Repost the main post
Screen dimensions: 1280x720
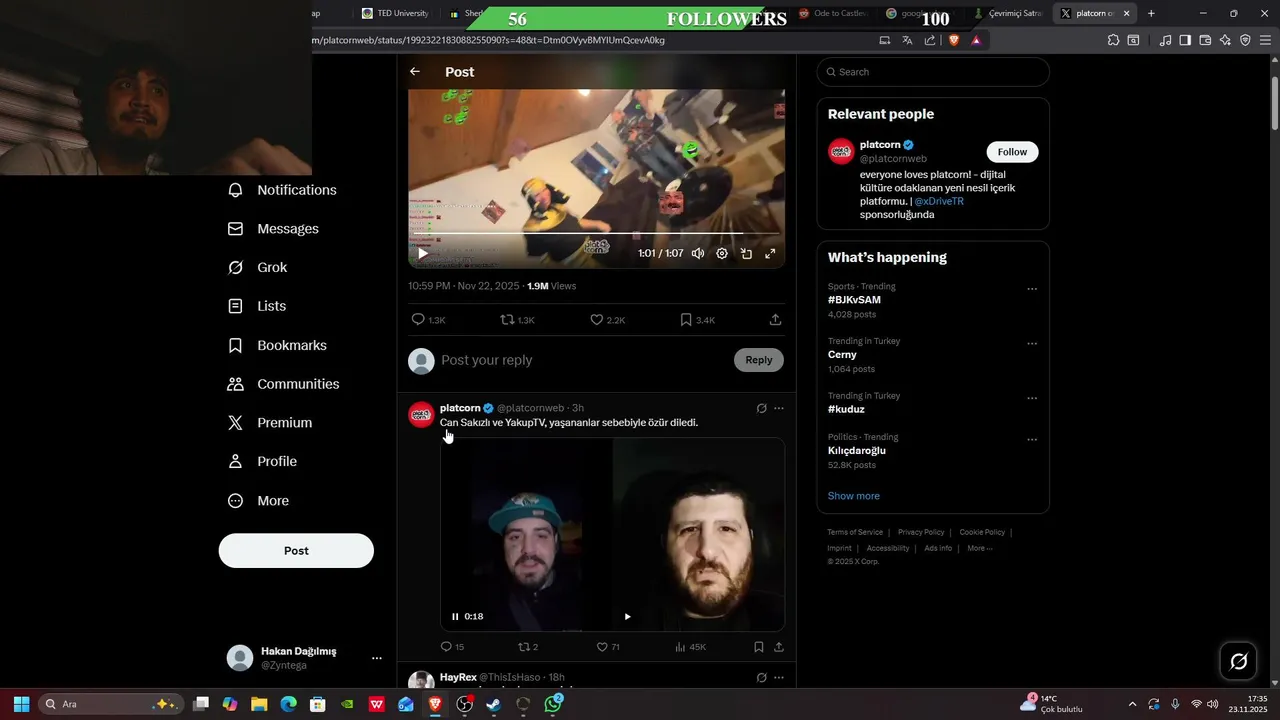(x=518, y=320)
